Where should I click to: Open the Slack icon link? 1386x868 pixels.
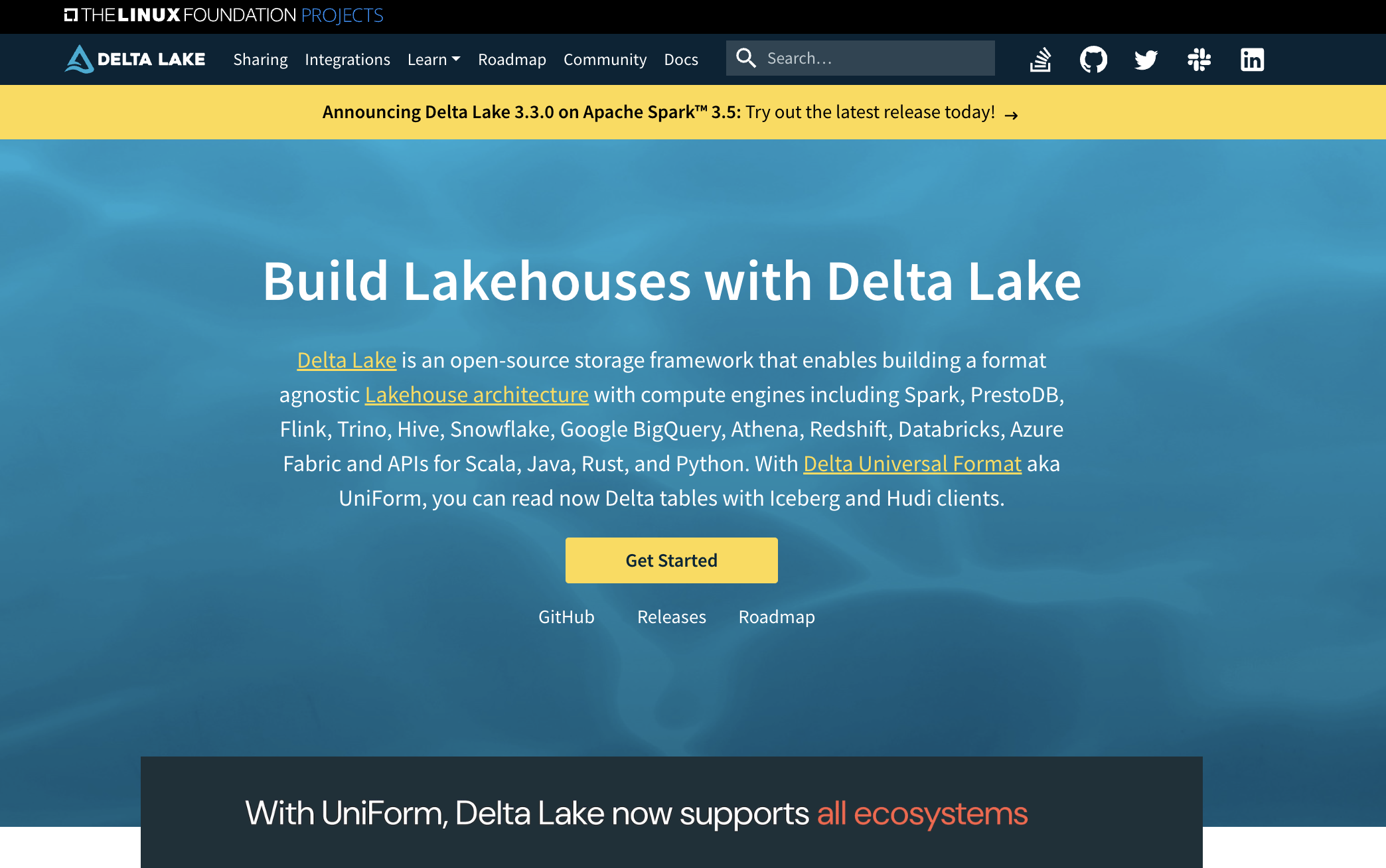point(1199,59)
